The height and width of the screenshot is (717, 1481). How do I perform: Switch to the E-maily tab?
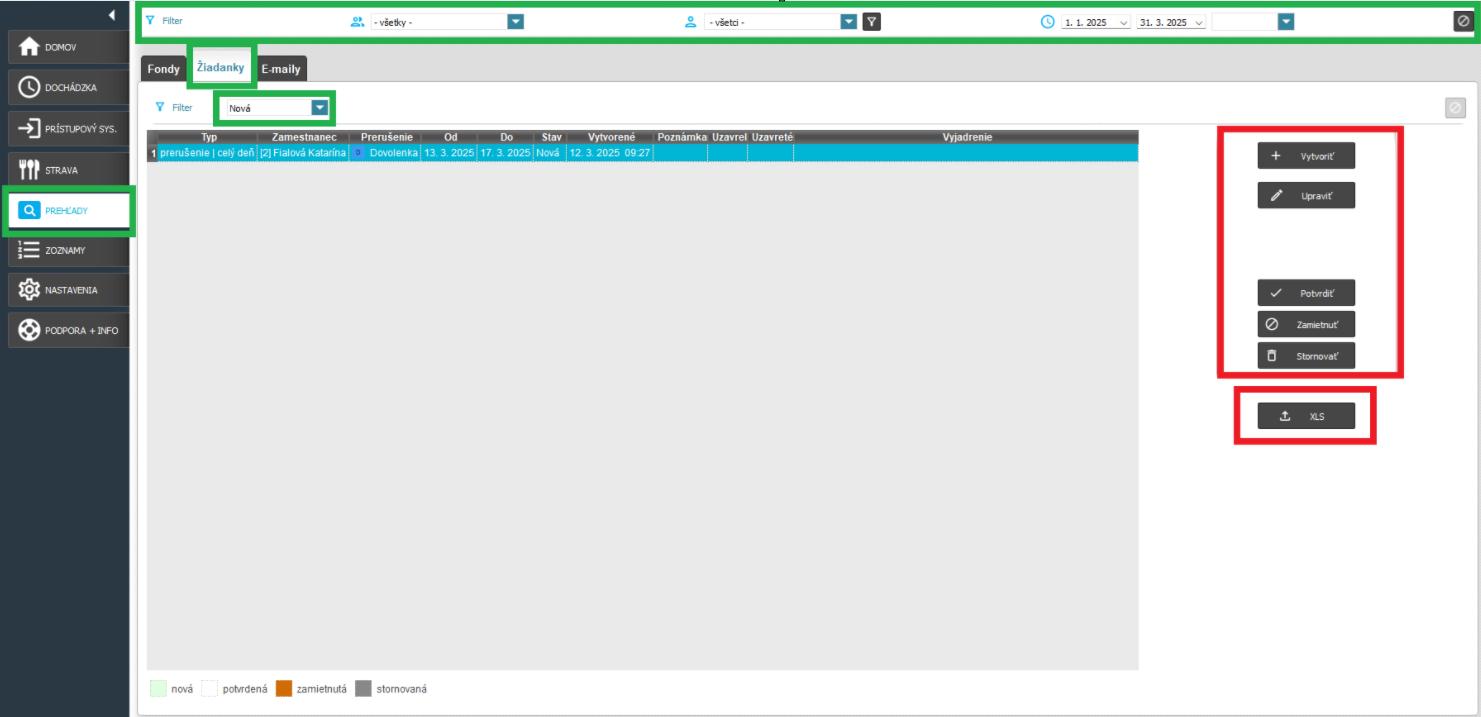[x=281, y=69]
